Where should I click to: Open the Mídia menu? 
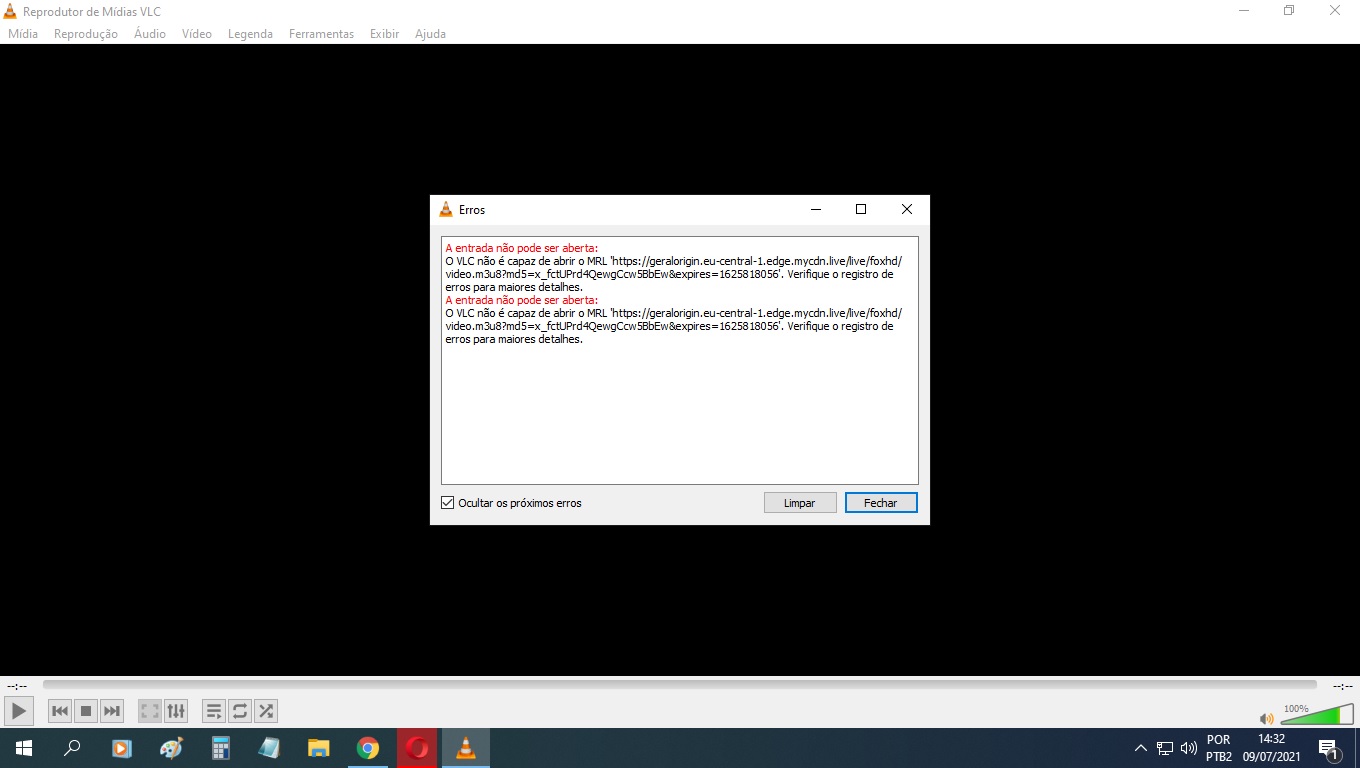(x=23, y=33)
